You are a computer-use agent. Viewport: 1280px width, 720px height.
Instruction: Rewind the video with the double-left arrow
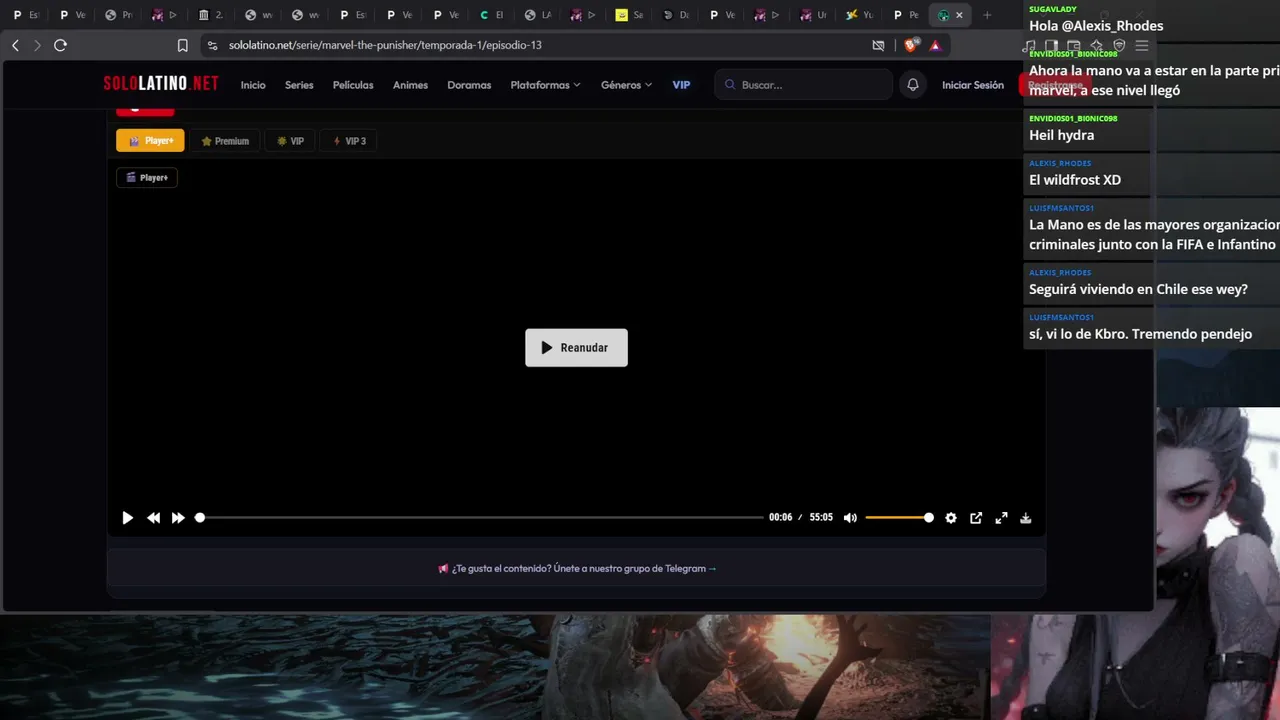click(x=153, y=518)
